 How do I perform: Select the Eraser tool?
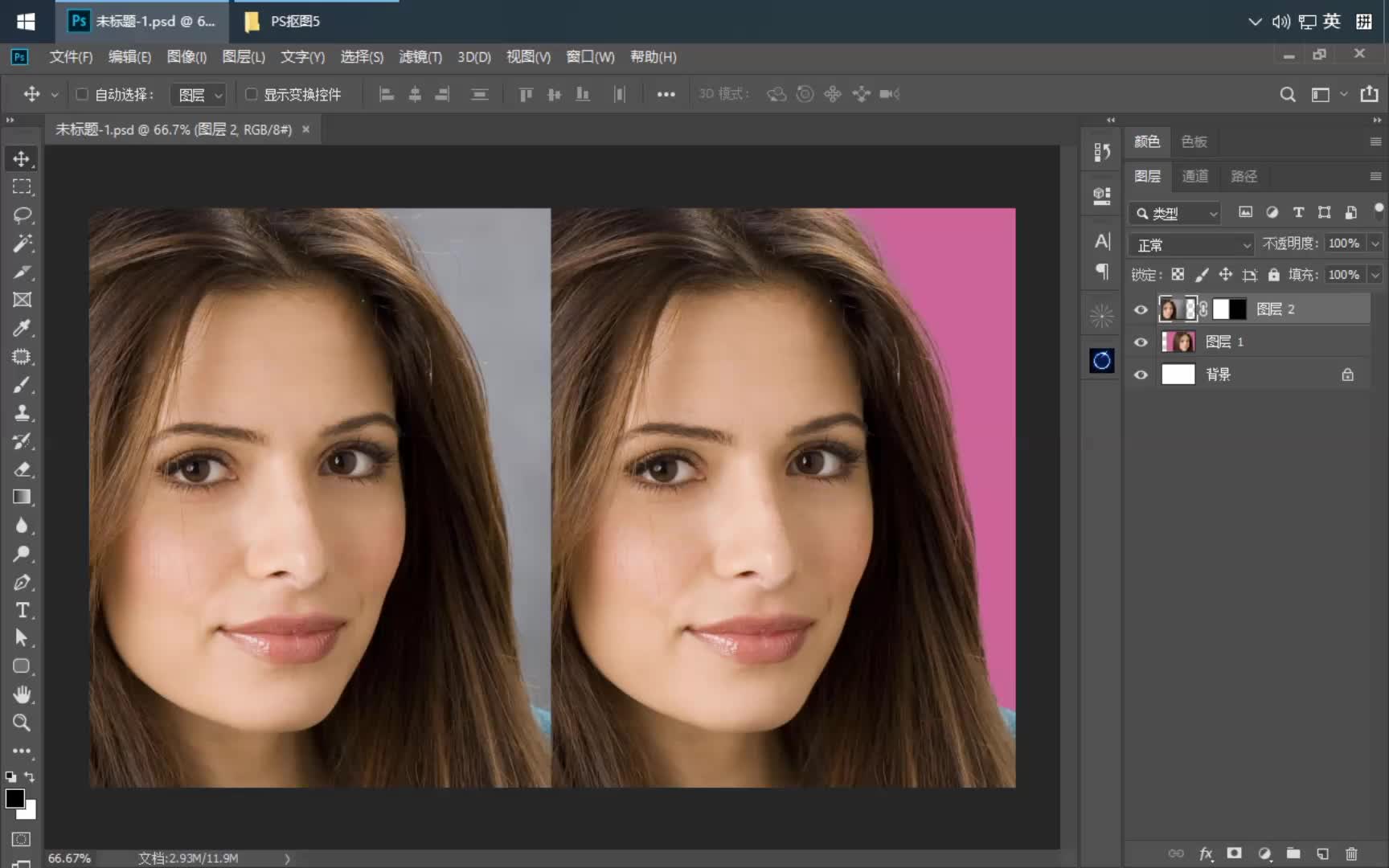[x=22, y=469]
